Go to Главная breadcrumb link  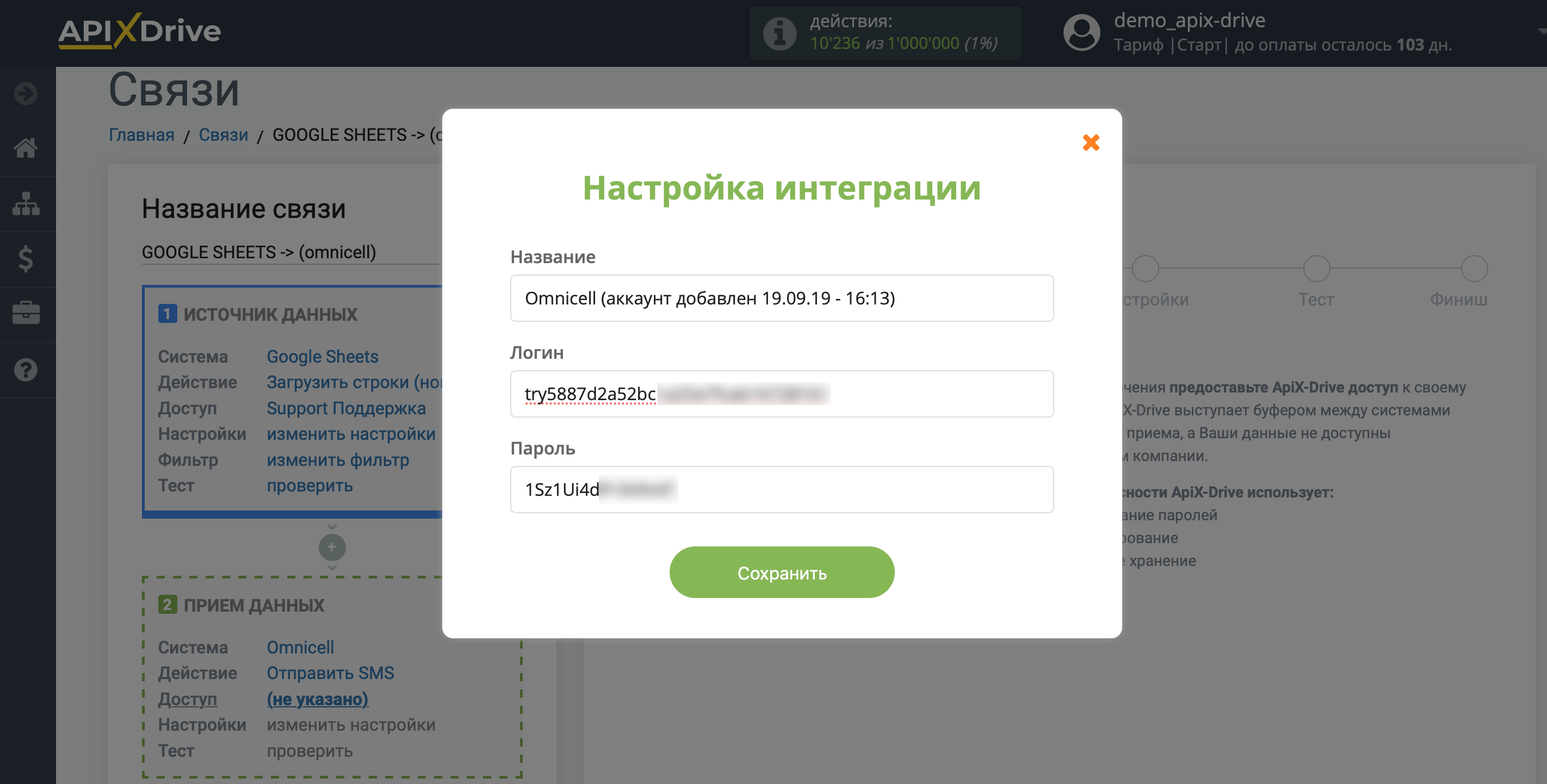142,135
